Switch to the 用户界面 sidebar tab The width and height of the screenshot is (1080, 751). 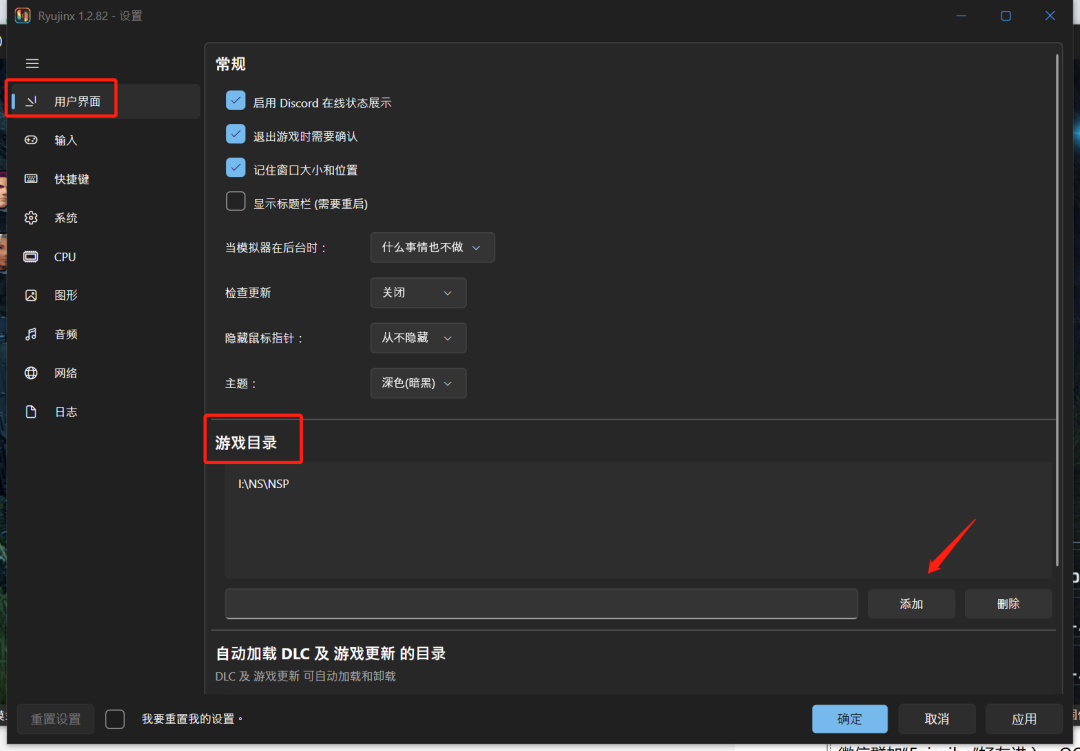coord(77,101)
